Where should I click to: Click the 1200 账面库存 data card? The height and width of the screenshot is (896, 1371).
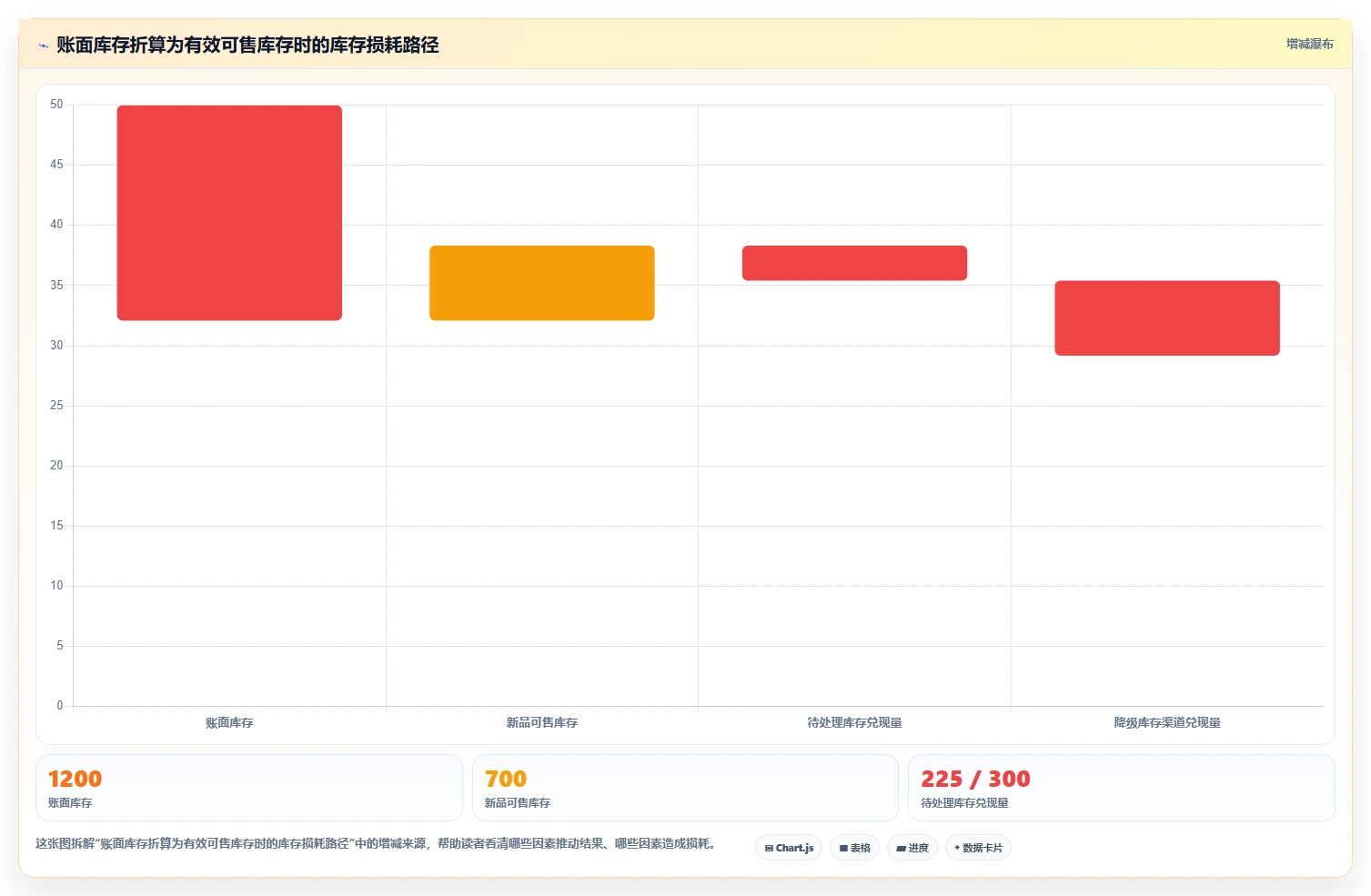249,788
